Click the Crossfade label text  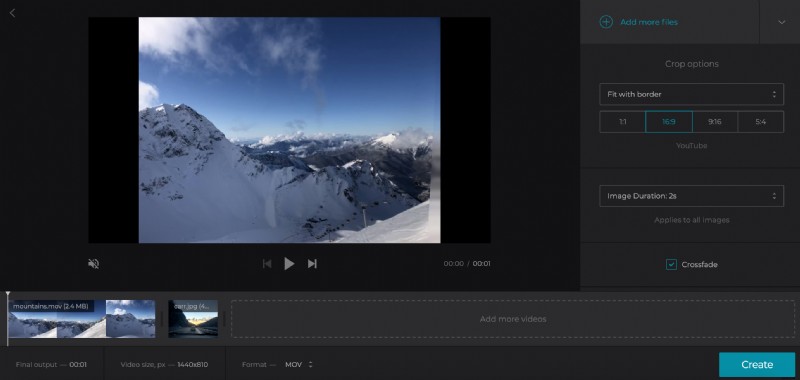(x=699, y=265)
